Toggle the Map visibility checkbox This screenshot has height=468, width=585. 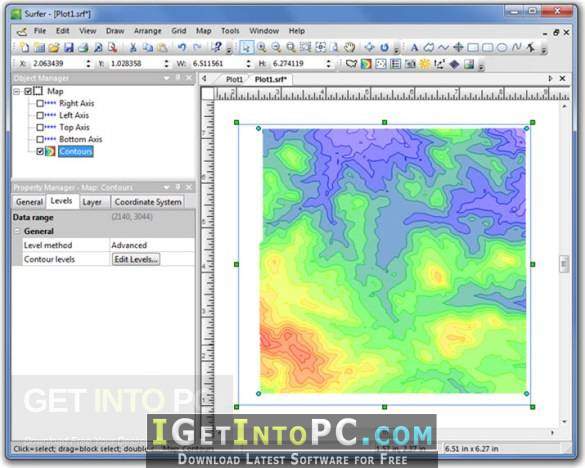(x=28, y=91)
